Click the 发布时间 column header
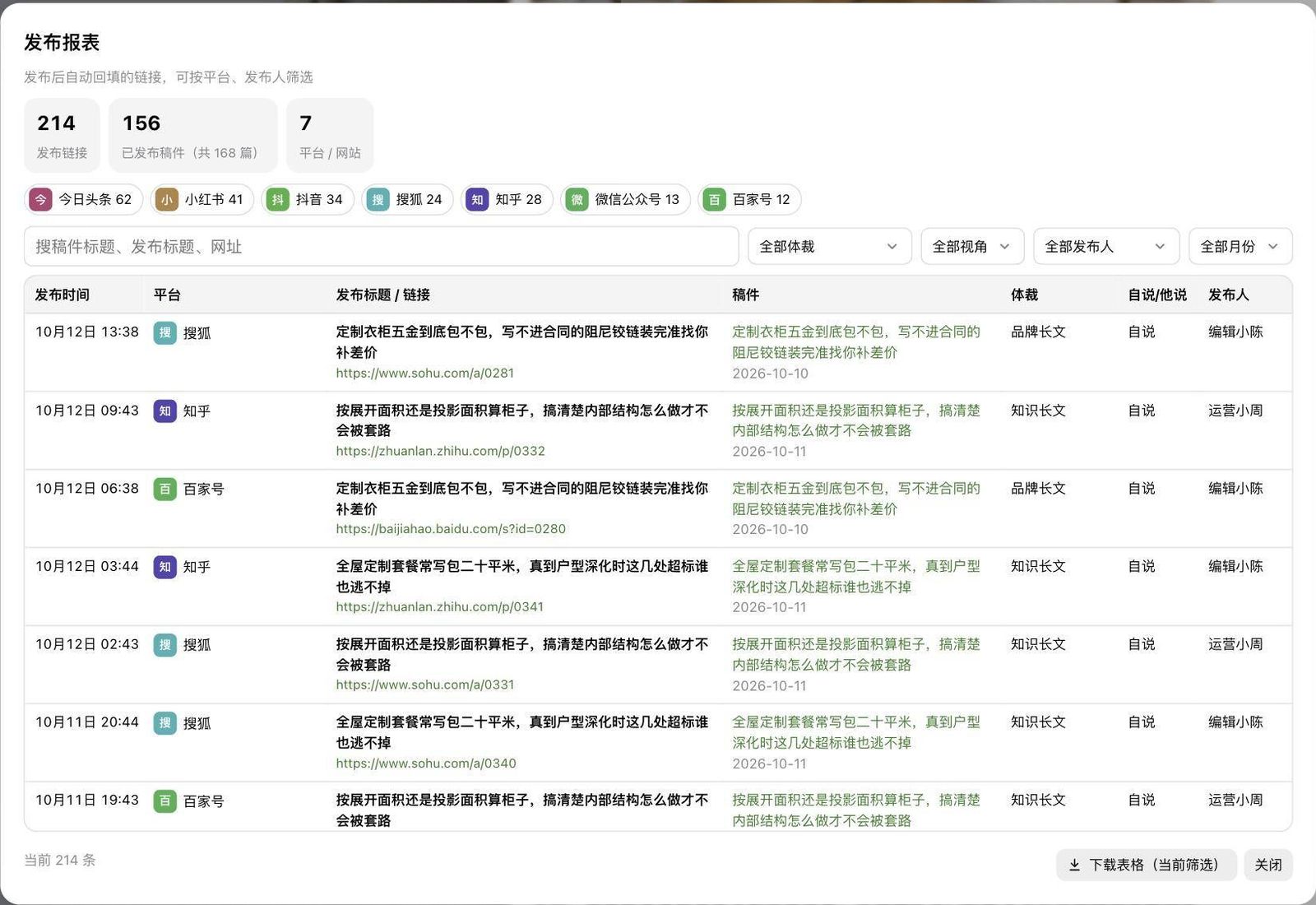The height and width of the screenshot is (905, 1316). [x=63, y=295]
